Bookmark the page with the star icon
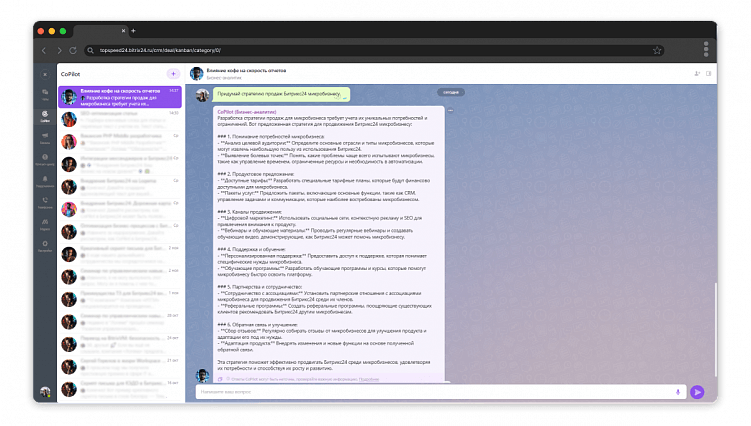This screenshot has height=426, width=751. point(657,50)
